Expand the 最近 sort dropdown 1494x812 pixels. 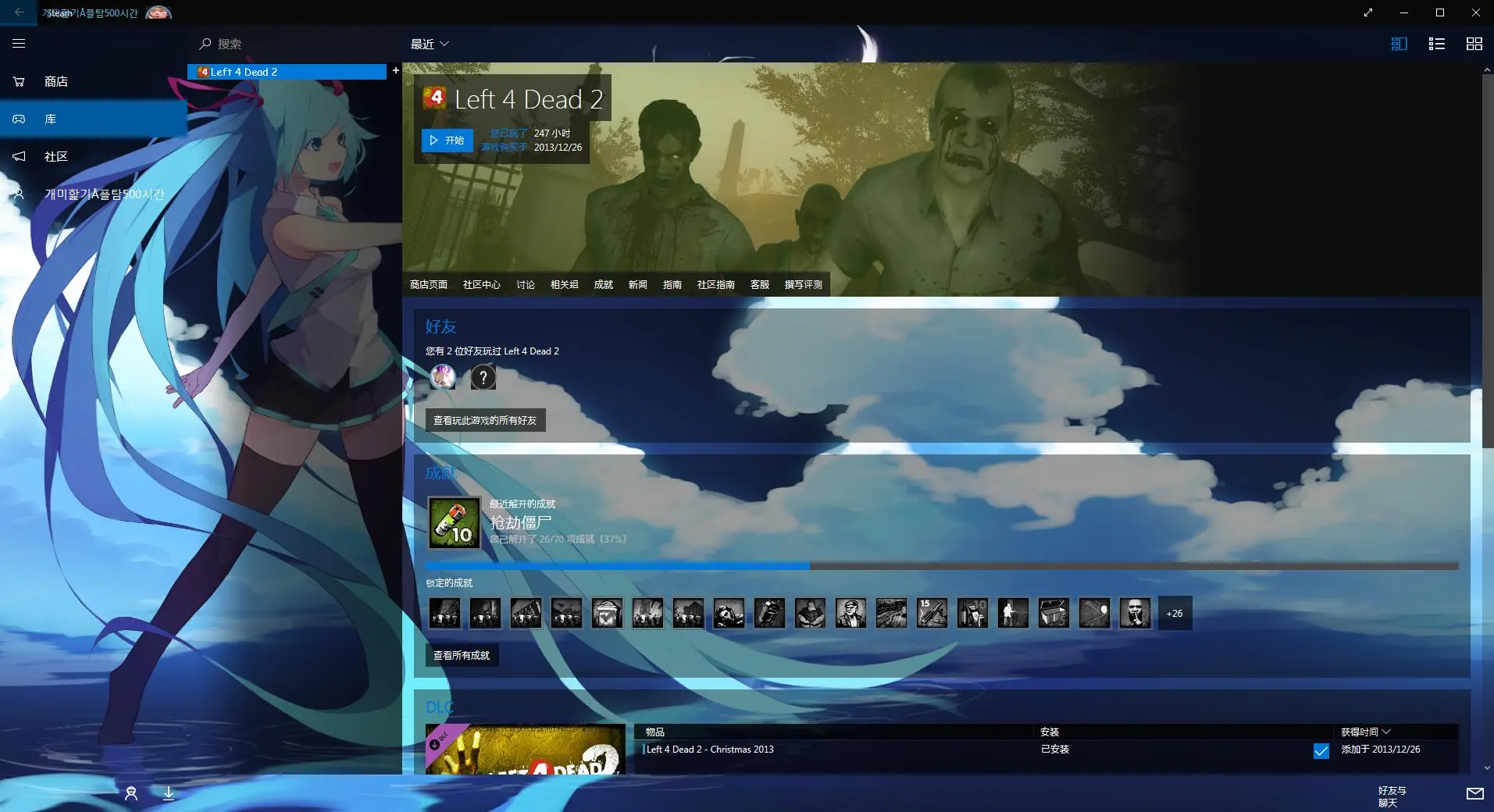[430, 44]
